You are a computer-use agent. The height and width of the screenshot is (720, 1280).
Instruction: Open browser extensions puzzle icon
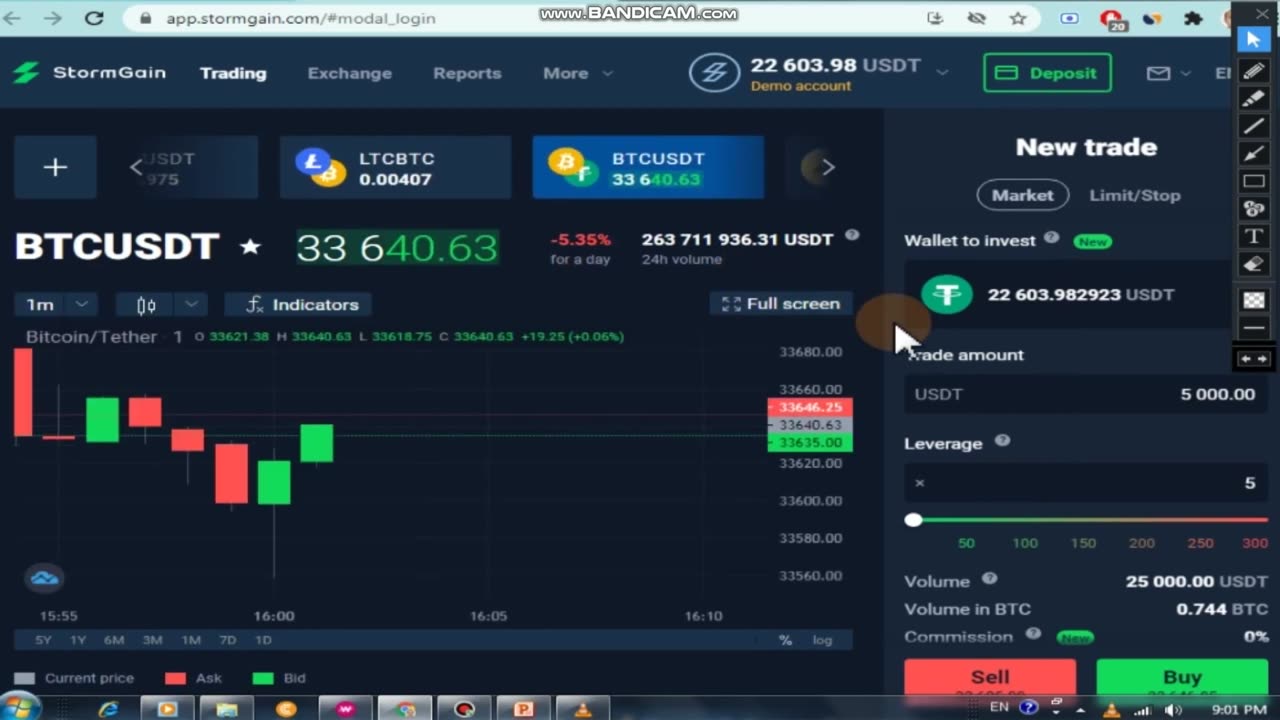coord(1192,18)
